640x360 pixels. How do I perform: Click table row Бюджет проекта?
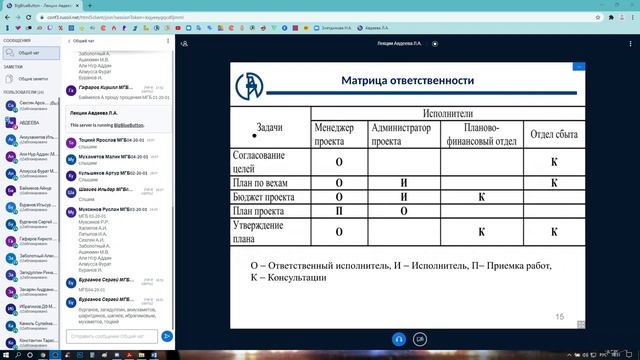[407, 197]
